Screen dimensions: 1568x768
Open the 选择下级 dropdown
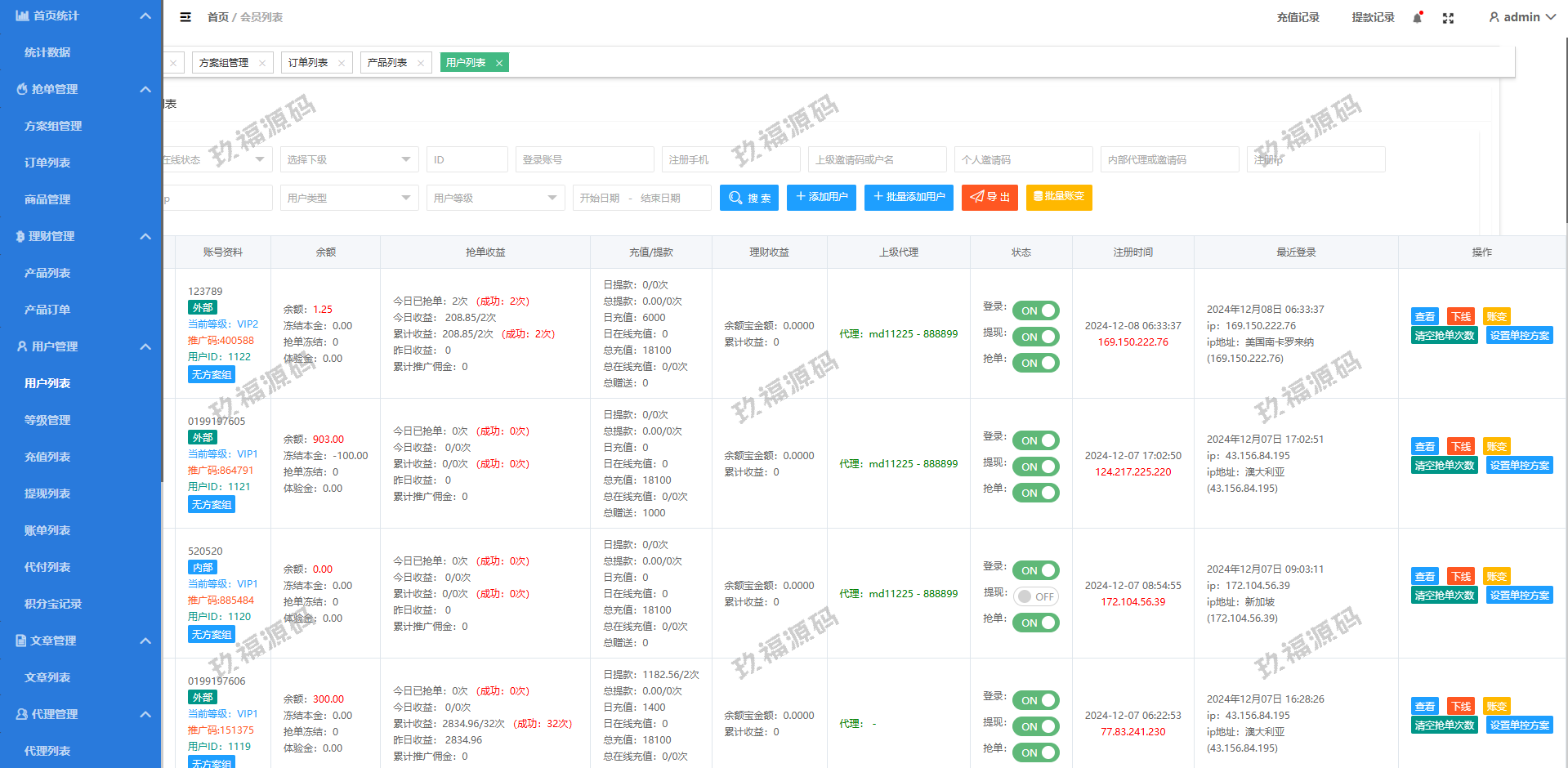(349, 160)
